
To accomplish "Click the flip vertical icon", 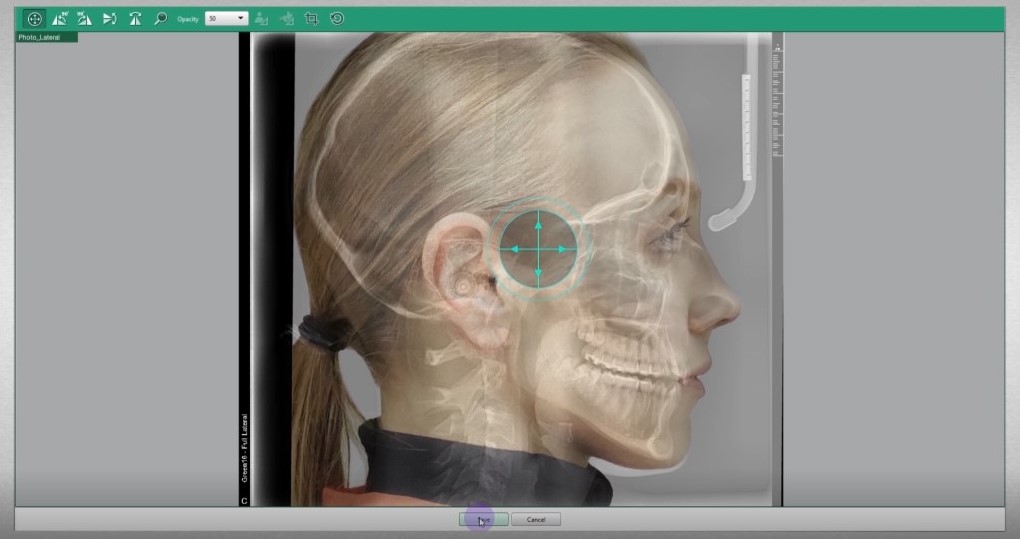I will [135, 19].
